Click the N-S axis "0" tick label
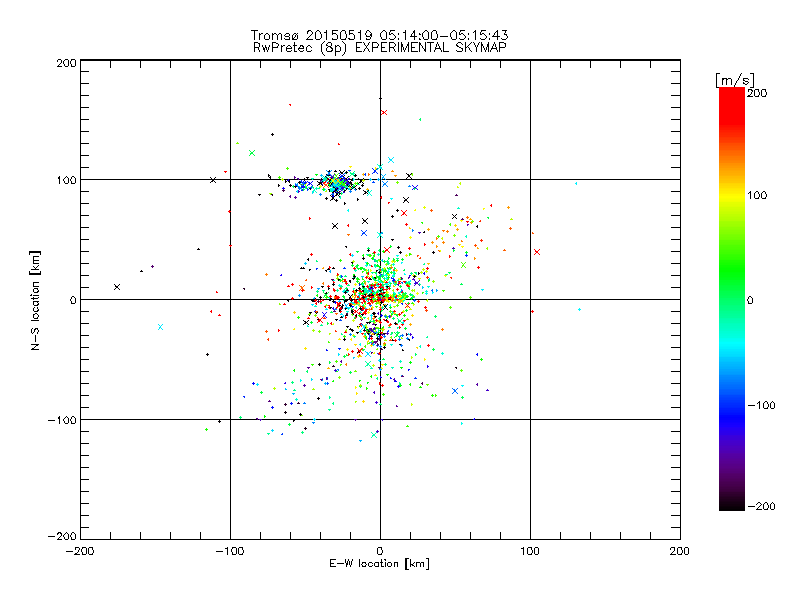 click(x=73, y=301)
